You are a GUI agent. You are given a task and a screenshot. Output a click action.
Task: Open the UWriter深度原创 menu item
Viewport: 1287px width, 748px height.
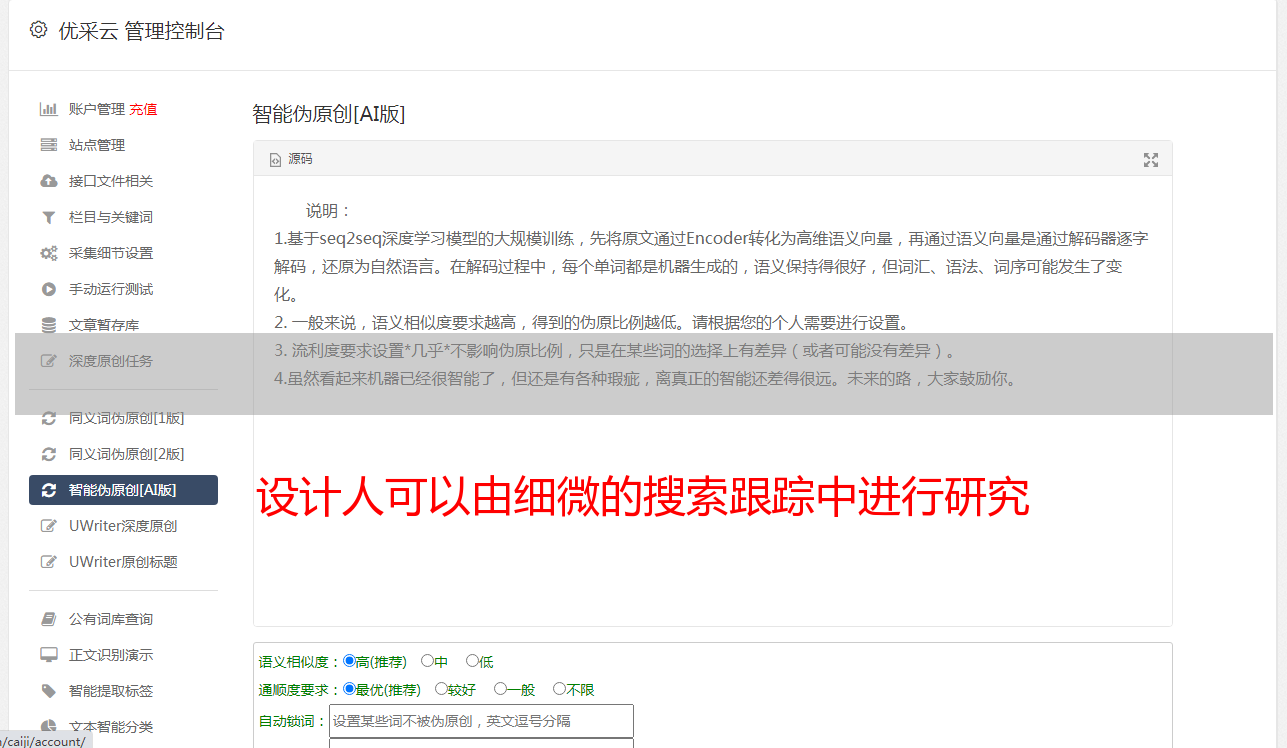coord(123,526)
